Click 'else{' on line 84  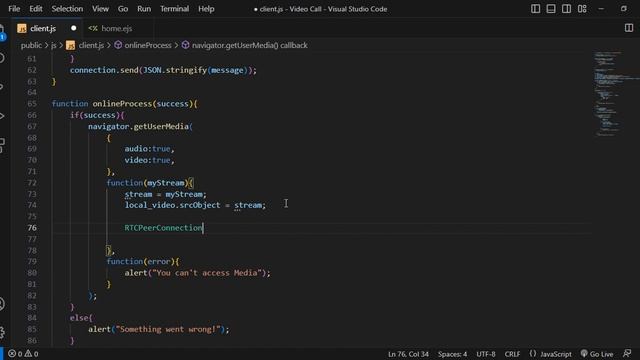81,318
